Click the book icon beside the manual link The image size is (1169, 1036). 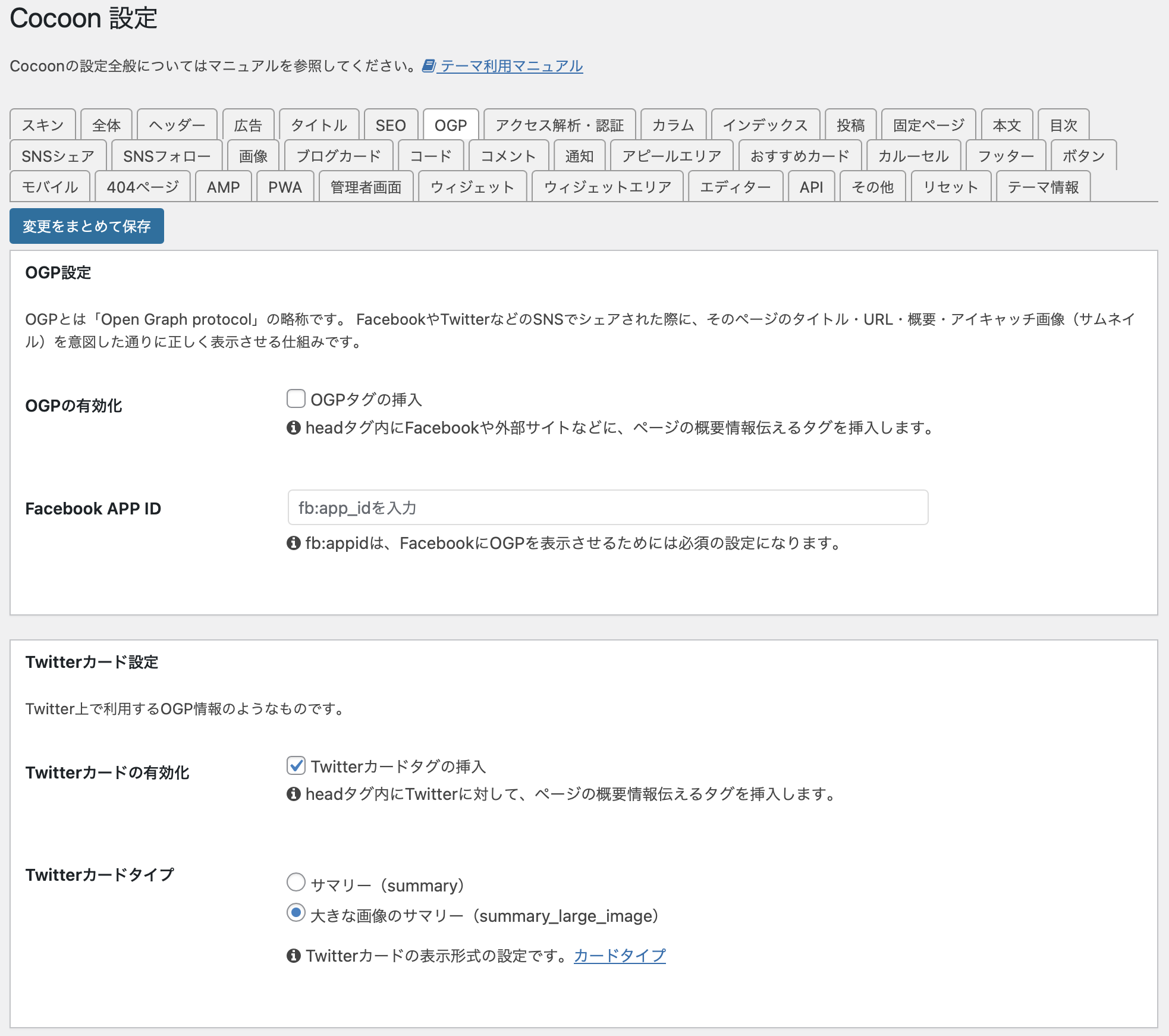click(429, 65)
